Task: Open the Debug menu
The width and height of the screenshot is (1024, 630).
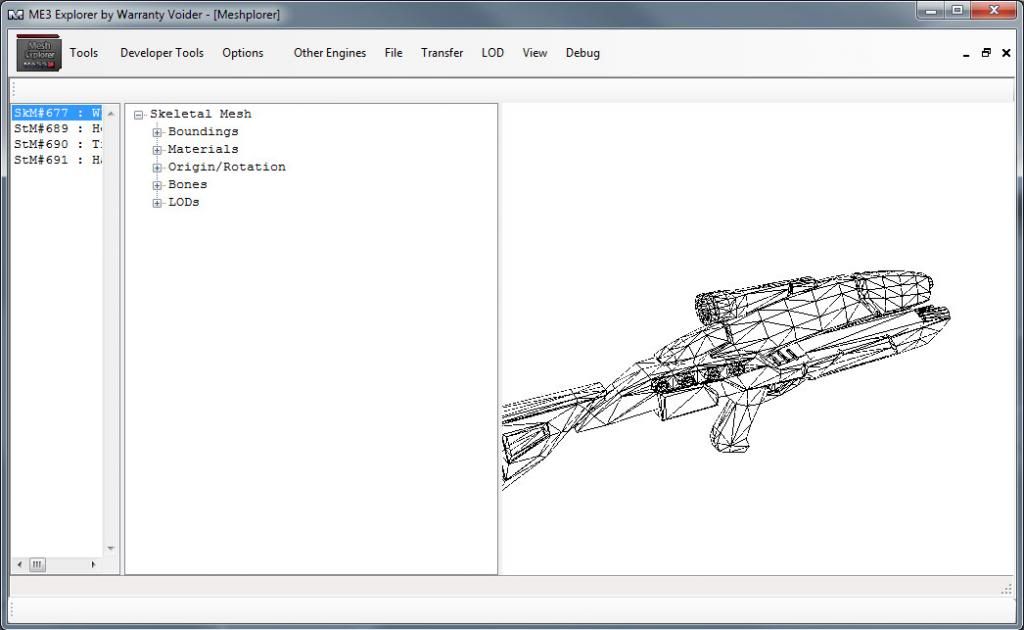Action: [x=583, y=53]
